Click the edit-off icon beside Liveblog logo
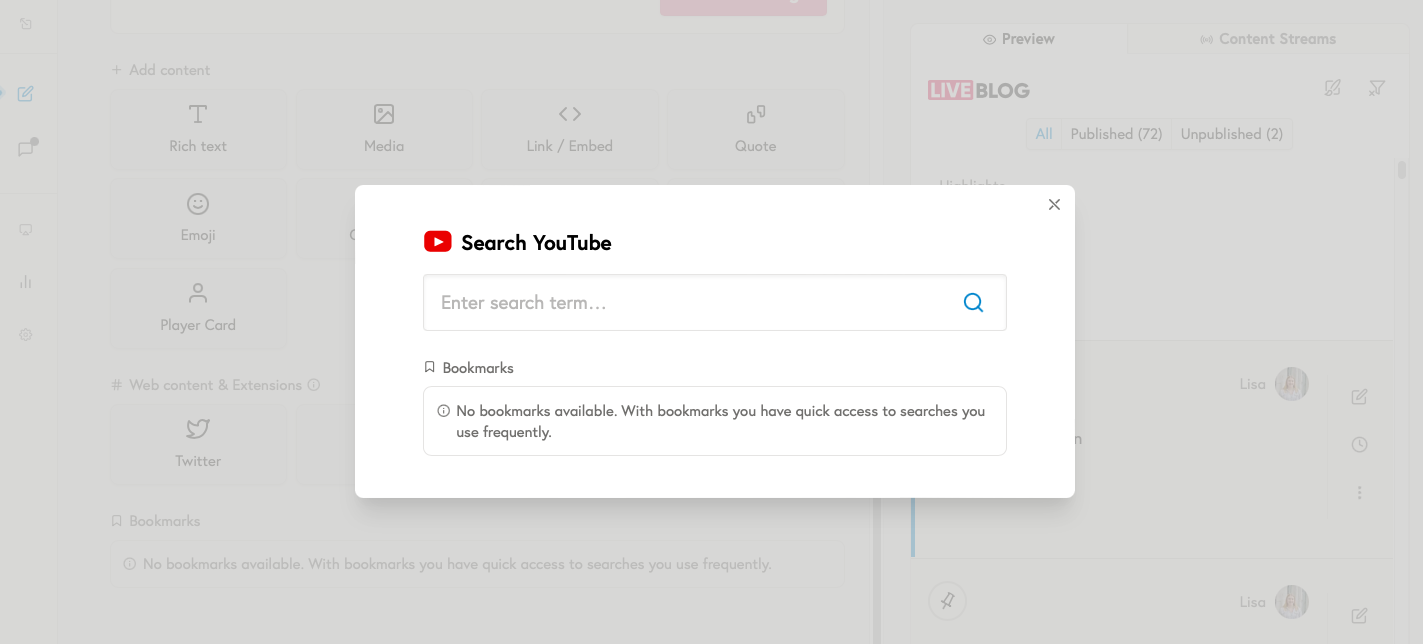 point(1332,88)
